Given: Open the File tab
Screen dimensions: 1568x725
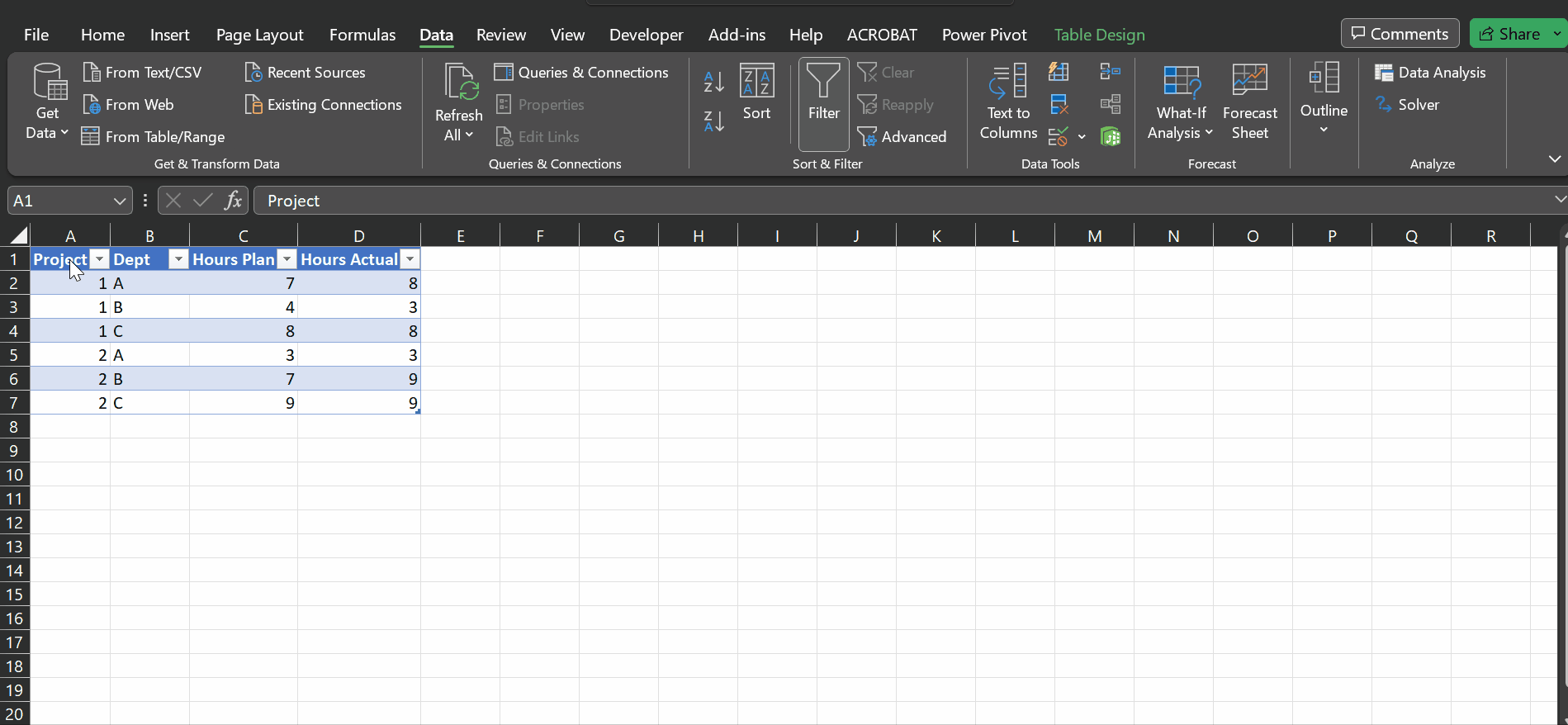Looking at the screenshot, I should tap(36, 35).
